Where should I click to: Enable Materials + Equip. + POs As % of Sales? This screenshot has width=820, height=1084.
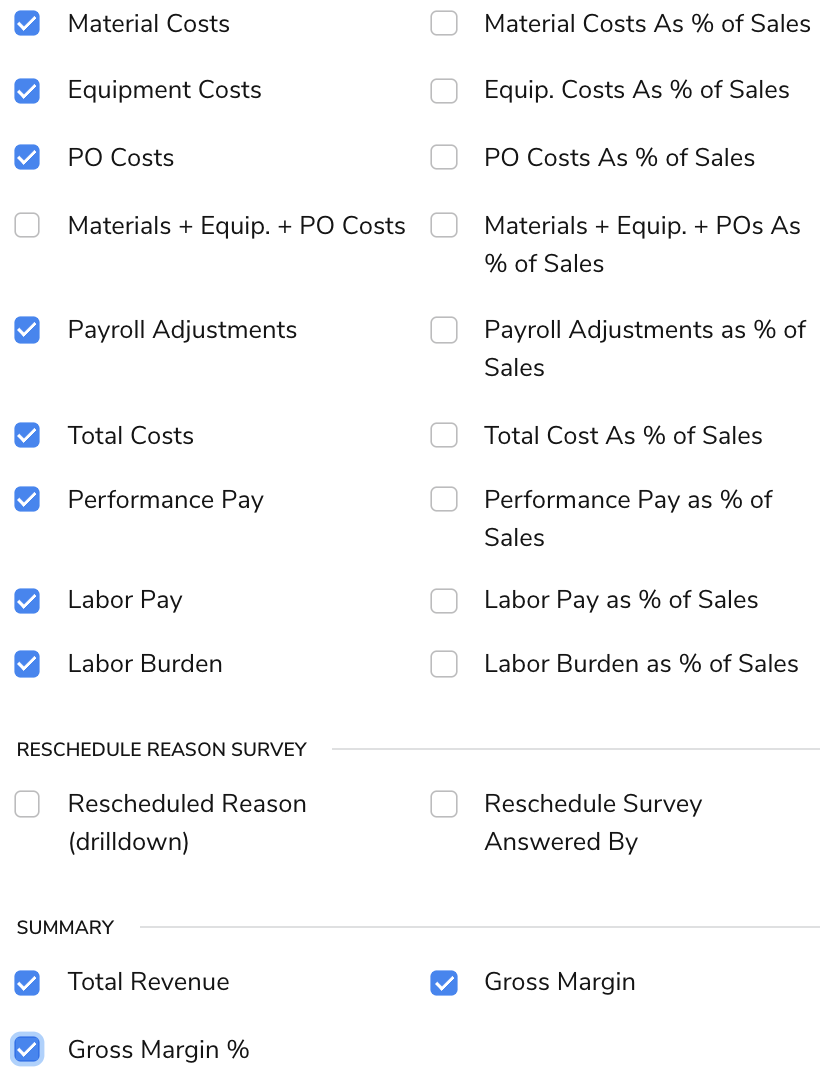click(444, 225)
